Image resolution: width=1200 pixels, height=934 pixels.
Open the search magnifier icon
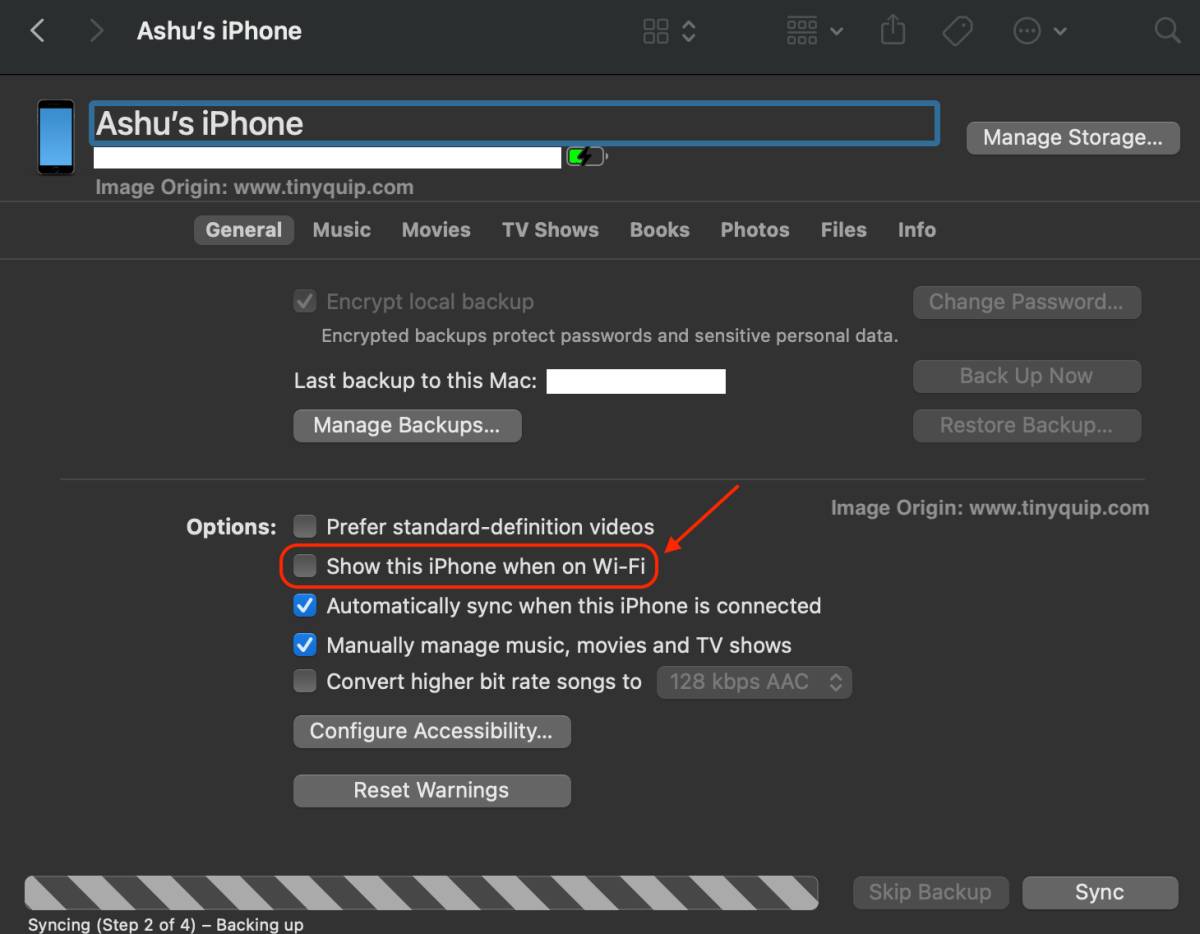1167,31
